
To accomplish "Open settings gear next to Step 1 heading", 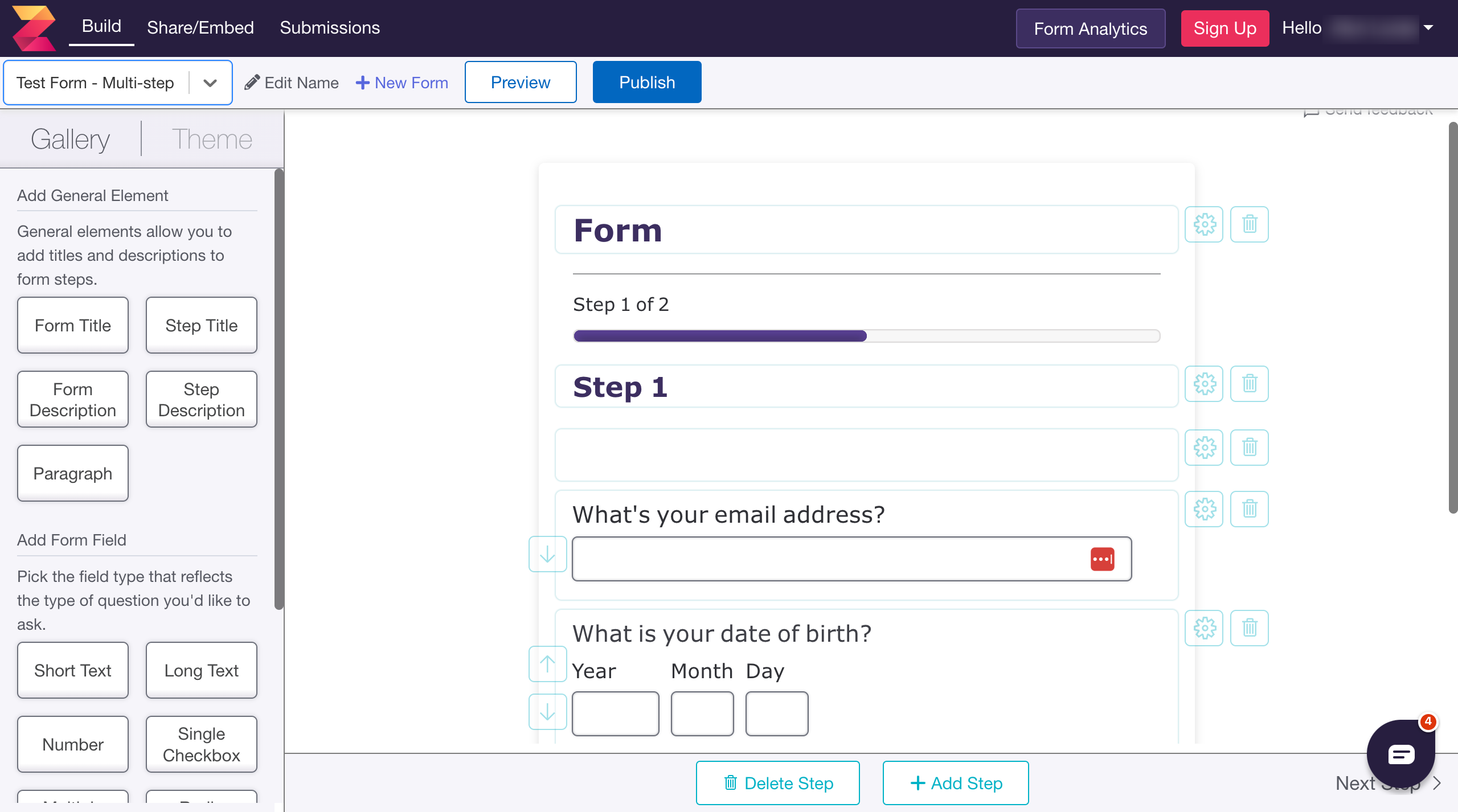I will [1205, 384].
